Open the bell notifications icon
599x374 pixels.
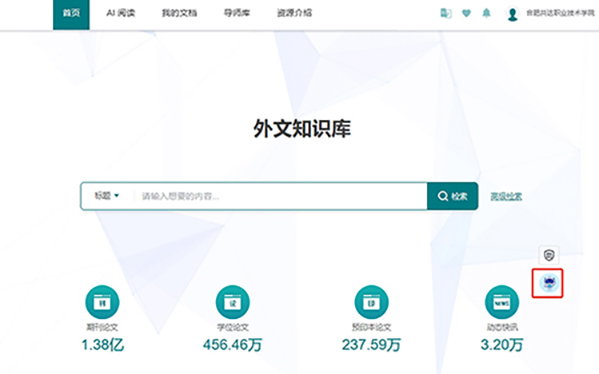(486, 13)
